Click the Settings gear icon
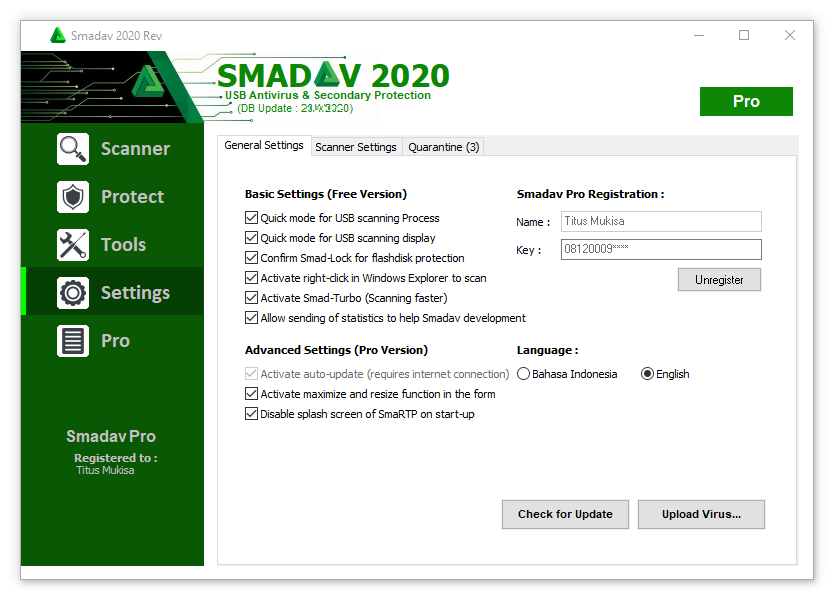 (73, 292)
